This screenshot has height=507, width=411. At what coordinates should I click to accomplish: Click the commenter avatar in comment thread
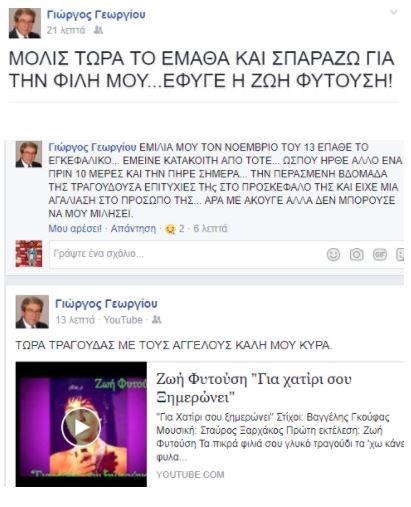tap(29, 154)
